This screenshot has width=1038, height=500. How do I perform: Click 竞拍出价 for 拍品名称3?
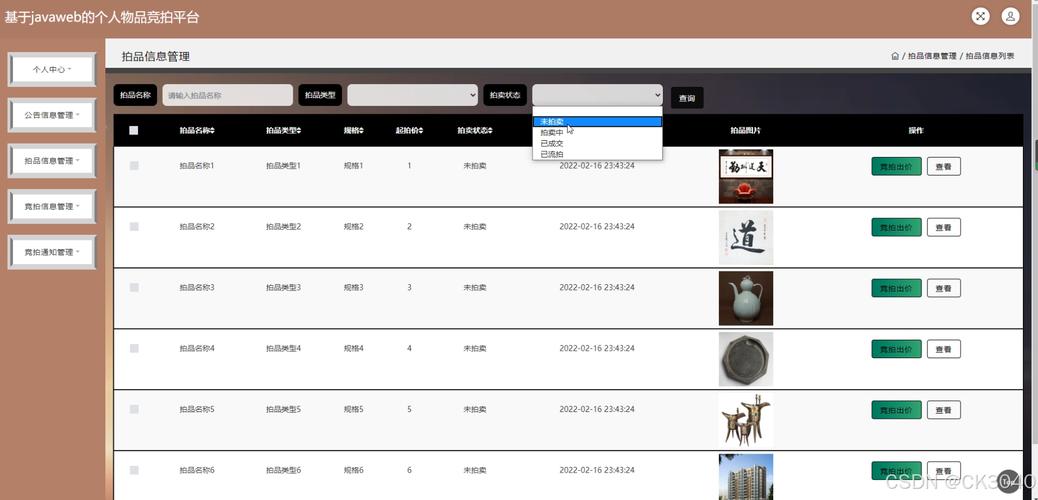click(x=896, y=288)
